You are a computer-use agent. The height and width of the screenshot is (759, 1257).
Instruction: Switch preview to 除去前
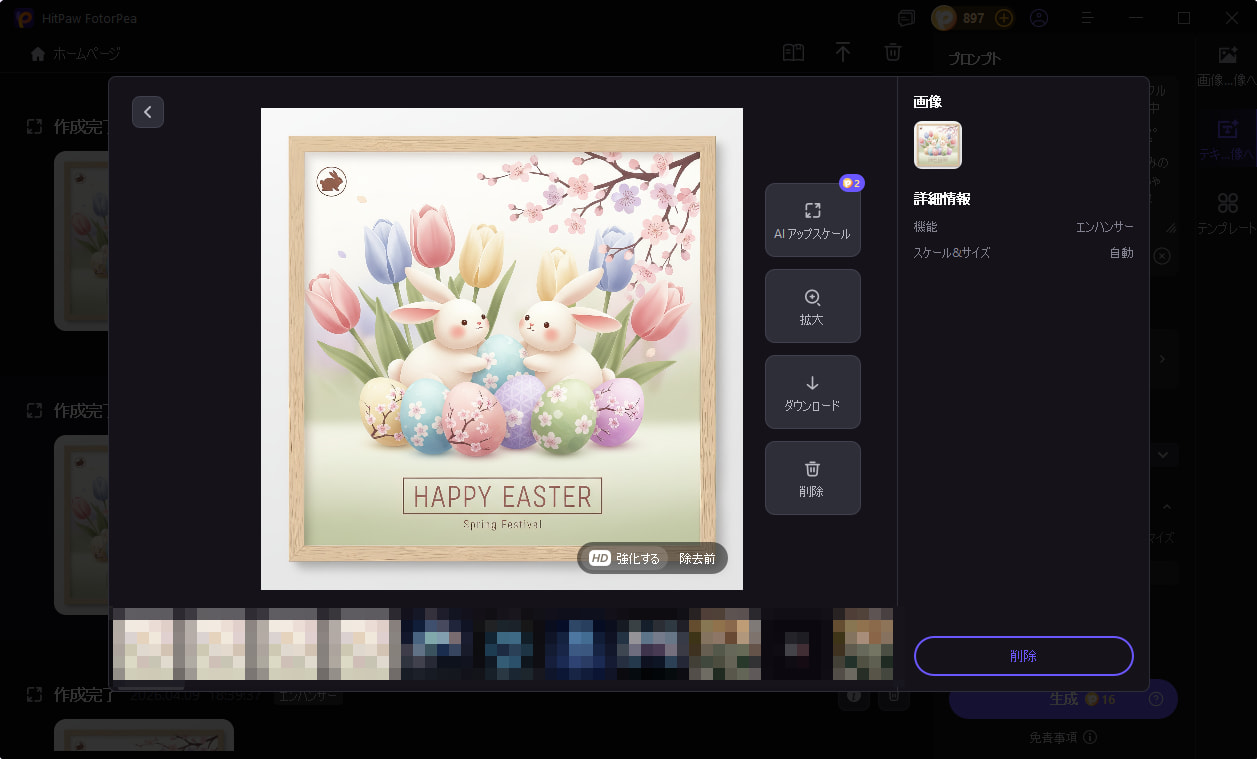[697, 558]
